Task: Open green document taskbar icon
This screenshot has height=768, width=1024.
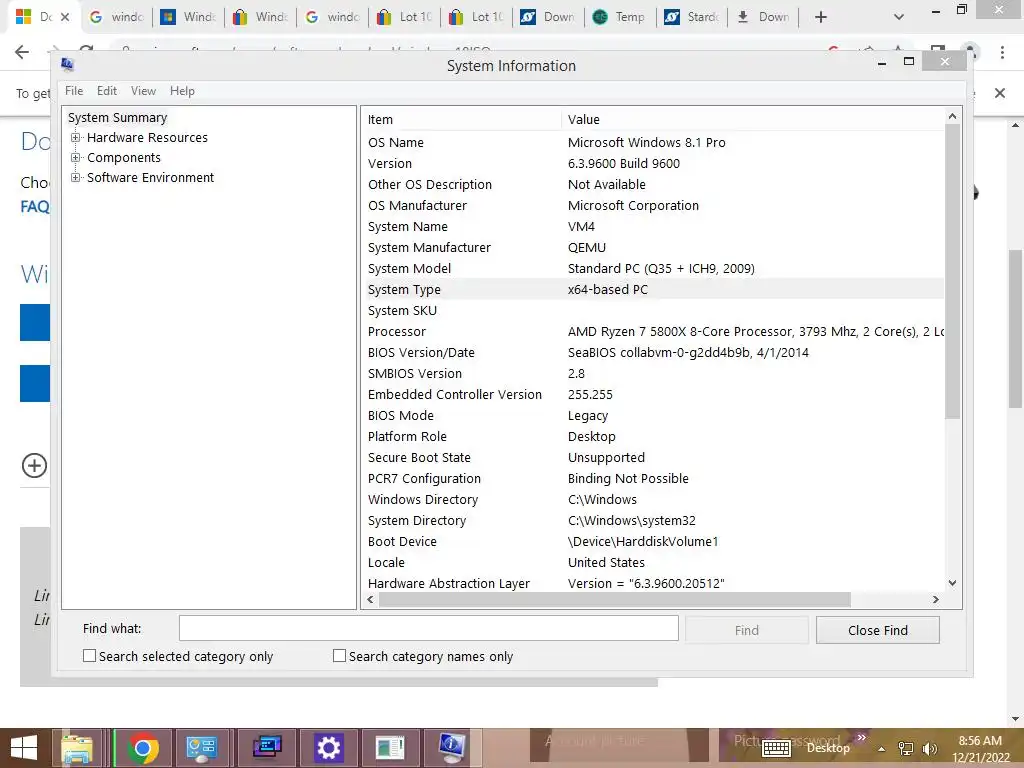Action: (x=390, y=748)
